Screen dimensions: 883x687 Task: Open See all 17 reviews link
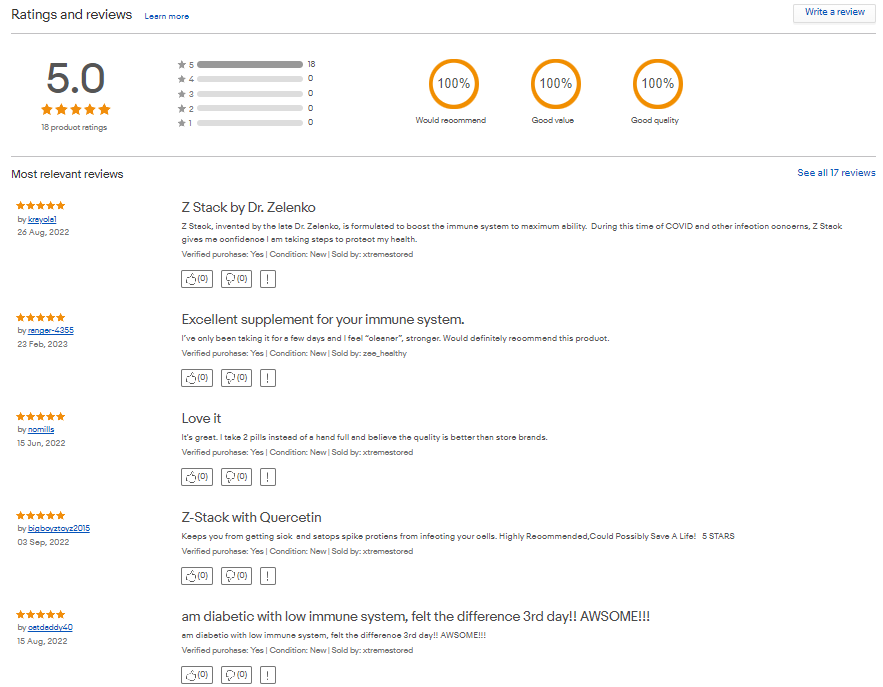[x=836, y=173]
